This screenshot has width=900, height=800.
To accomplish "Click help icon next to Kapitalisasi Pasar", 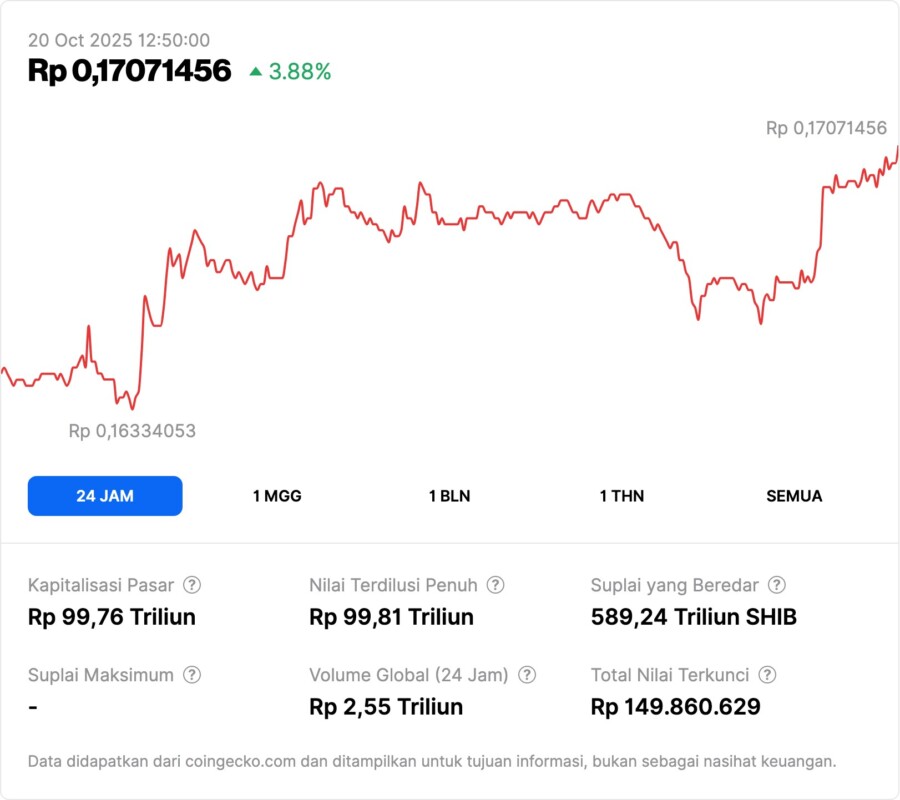I will [192, 585].
